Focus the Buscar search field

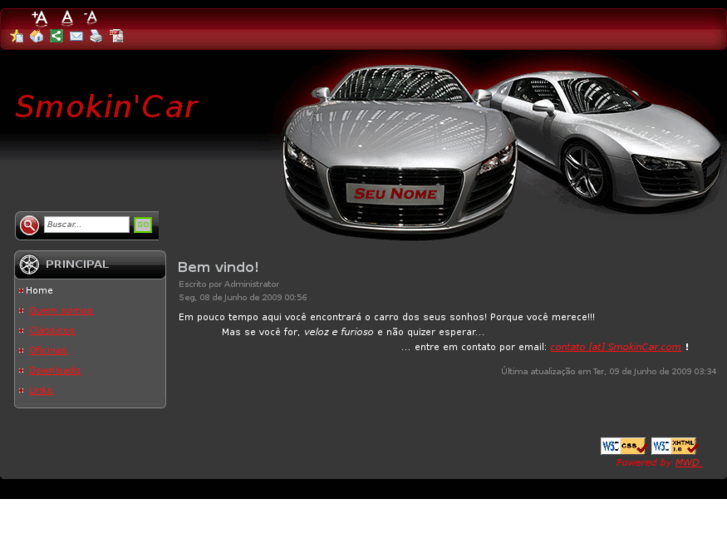coord(87,224)
